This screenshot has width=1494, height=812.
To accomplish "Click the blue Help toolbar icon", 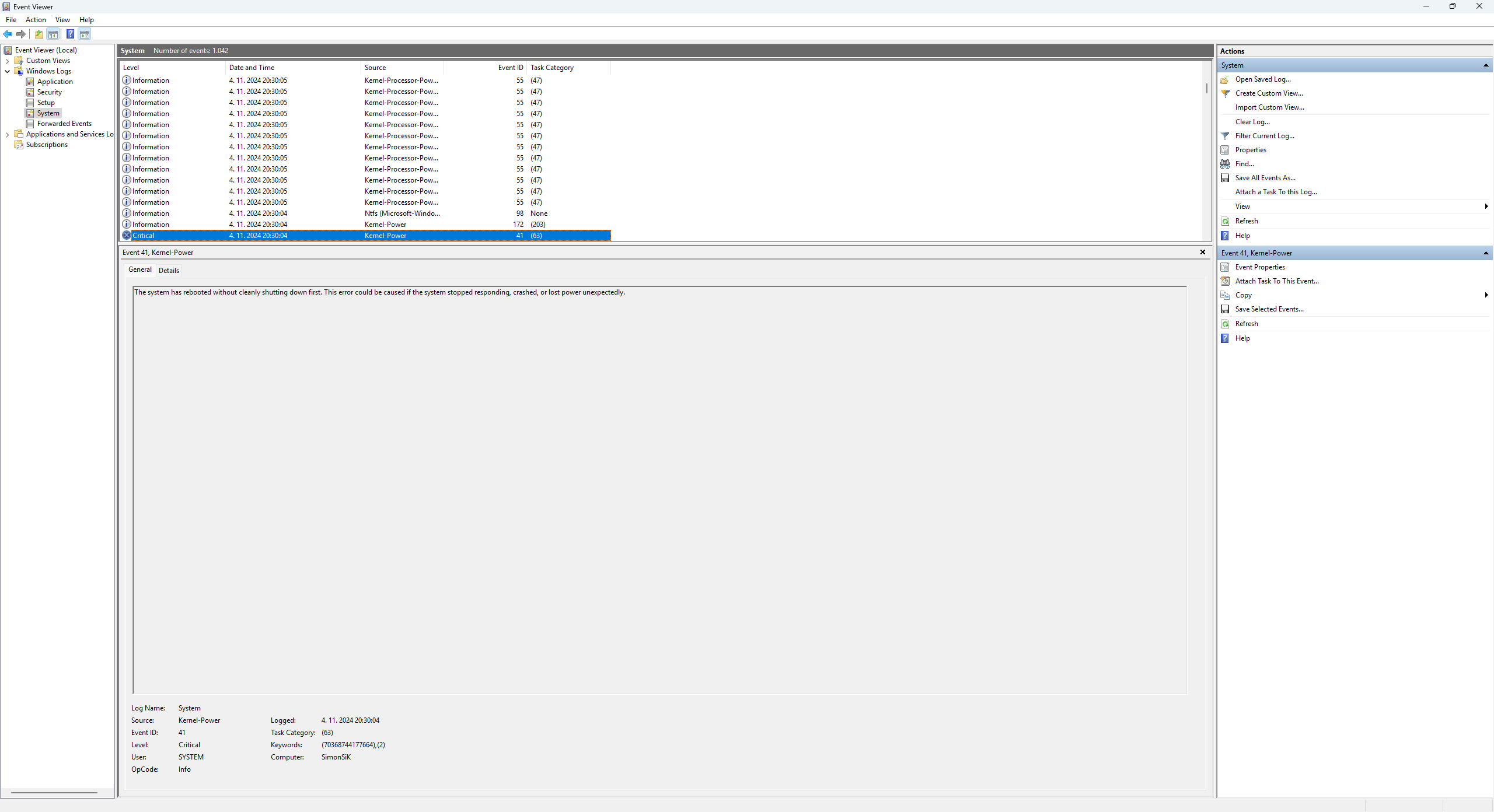I will click(70, 34).
